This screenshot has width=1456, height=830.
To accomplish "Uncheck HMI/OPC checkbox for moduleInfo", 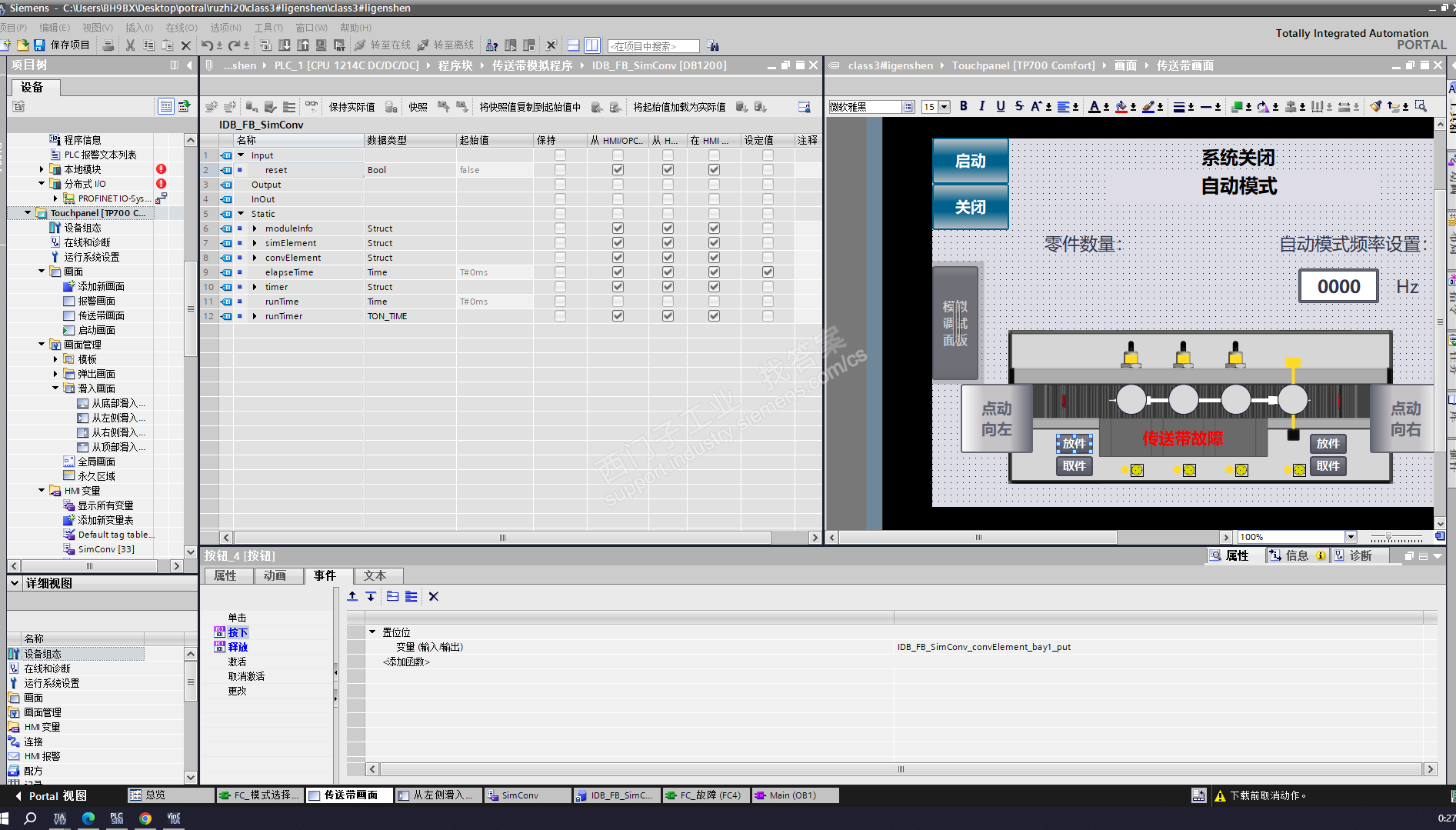I will [618, 228].
